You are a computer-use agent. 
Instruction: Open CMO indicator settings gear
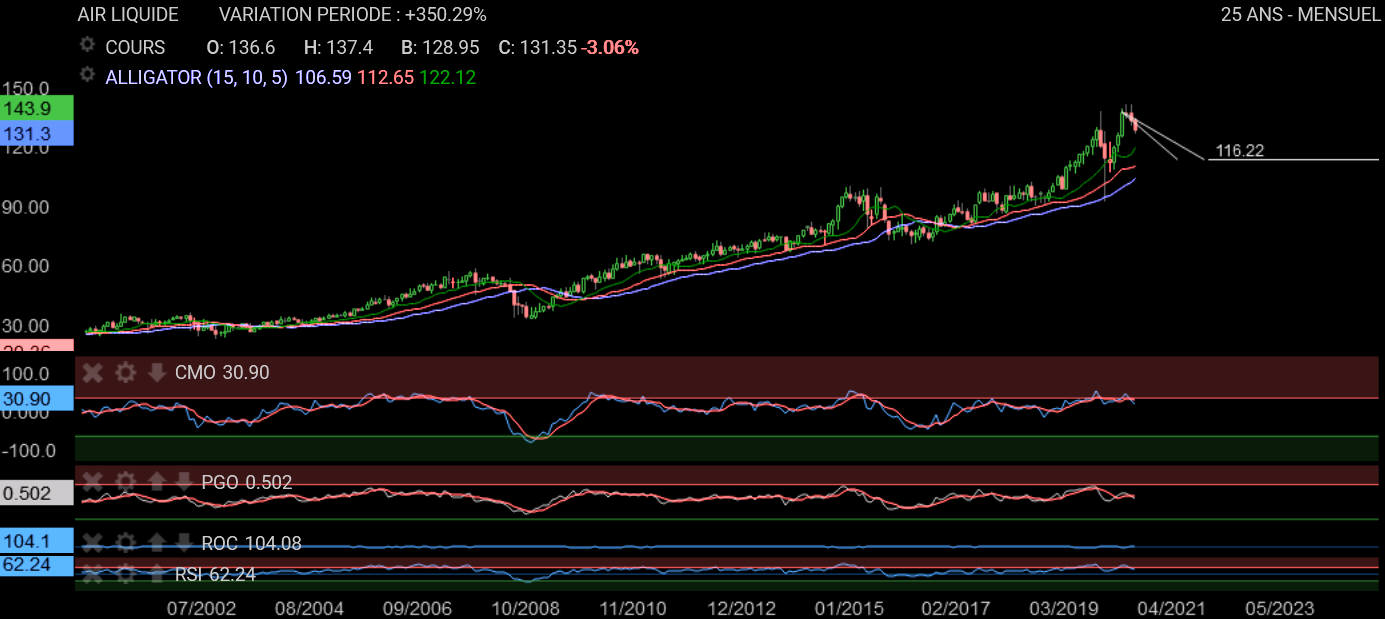point(125,373)
